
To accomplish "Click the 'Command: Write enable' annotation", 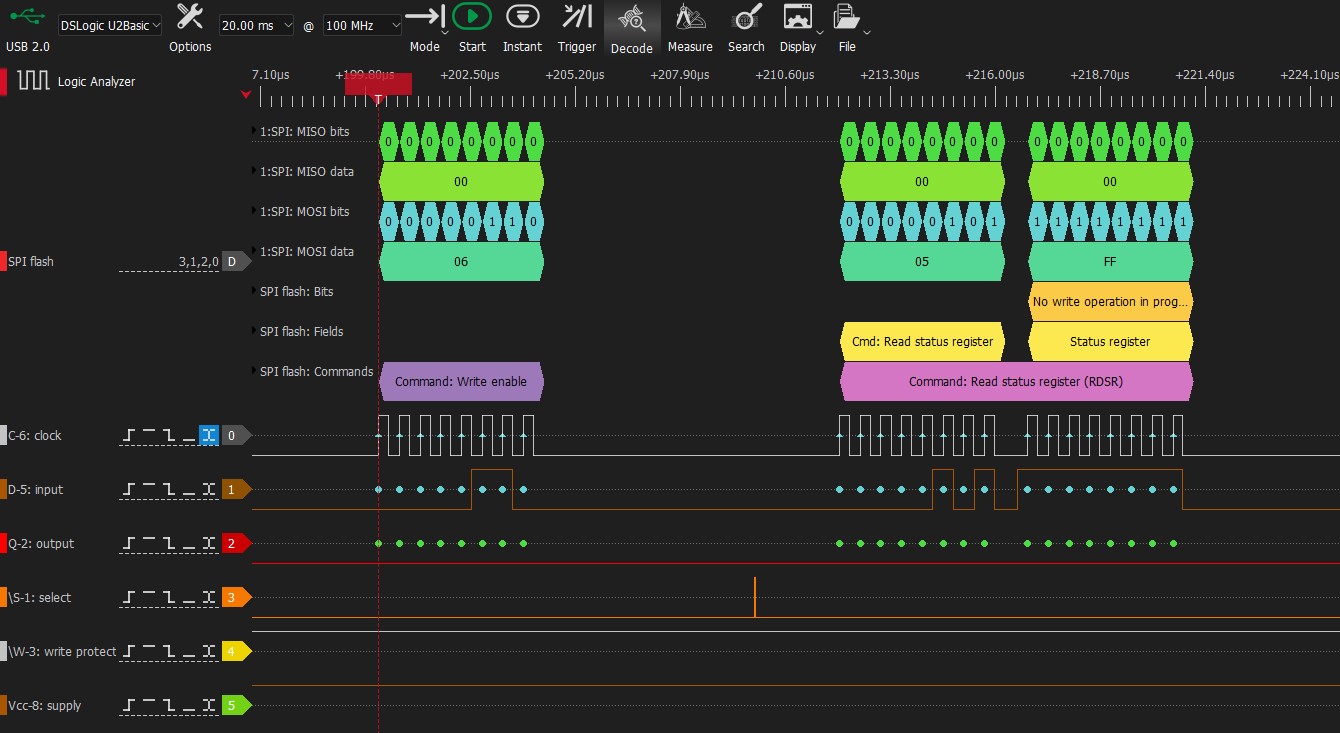I will [x=460, y=381].
